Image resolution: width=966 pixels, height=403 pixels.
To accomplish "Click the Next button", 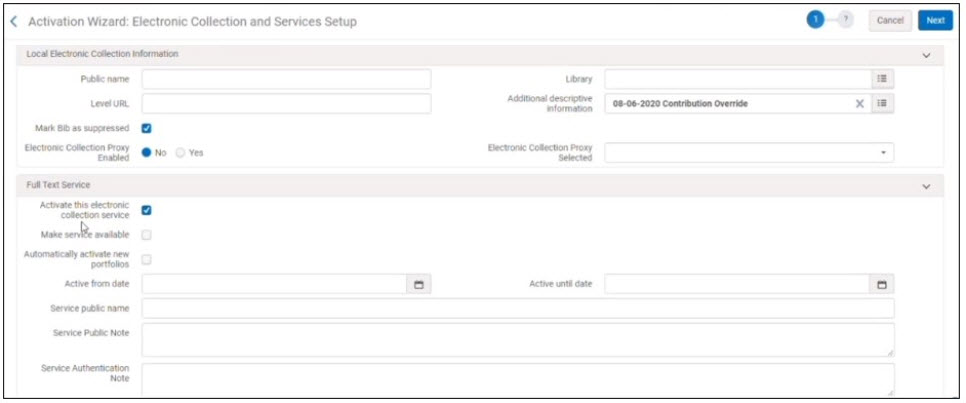I will tap(935, 20).
